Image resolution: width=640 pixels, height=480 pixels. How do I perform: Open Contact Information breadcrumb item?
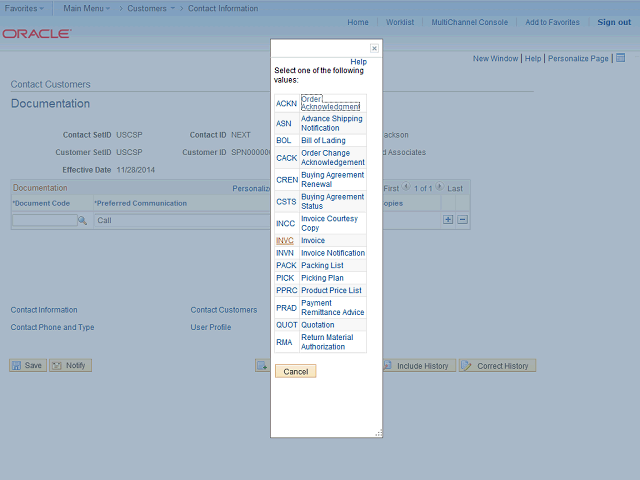click(223, 8)
